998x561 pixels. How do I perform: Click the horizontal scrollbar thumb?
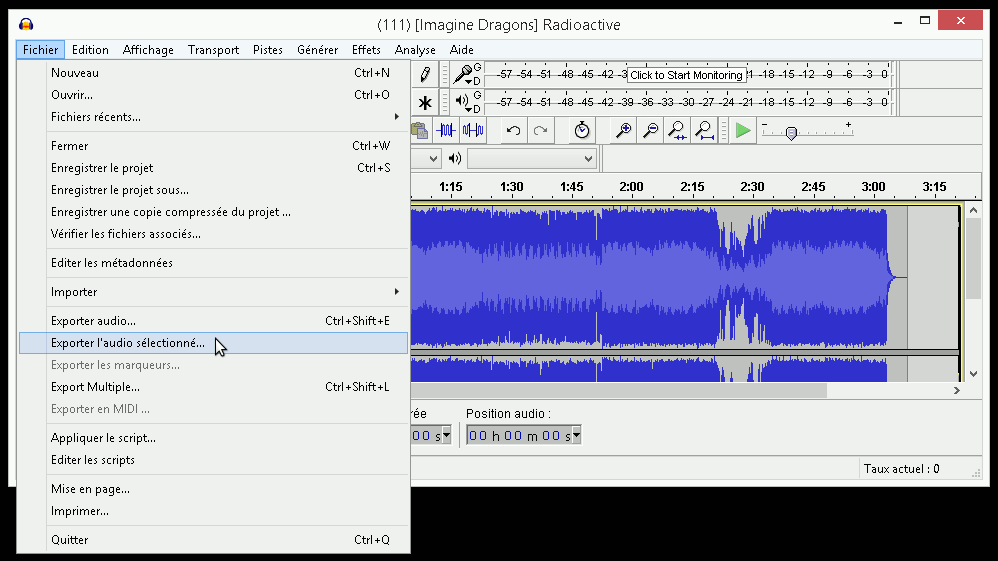[619, 390]
